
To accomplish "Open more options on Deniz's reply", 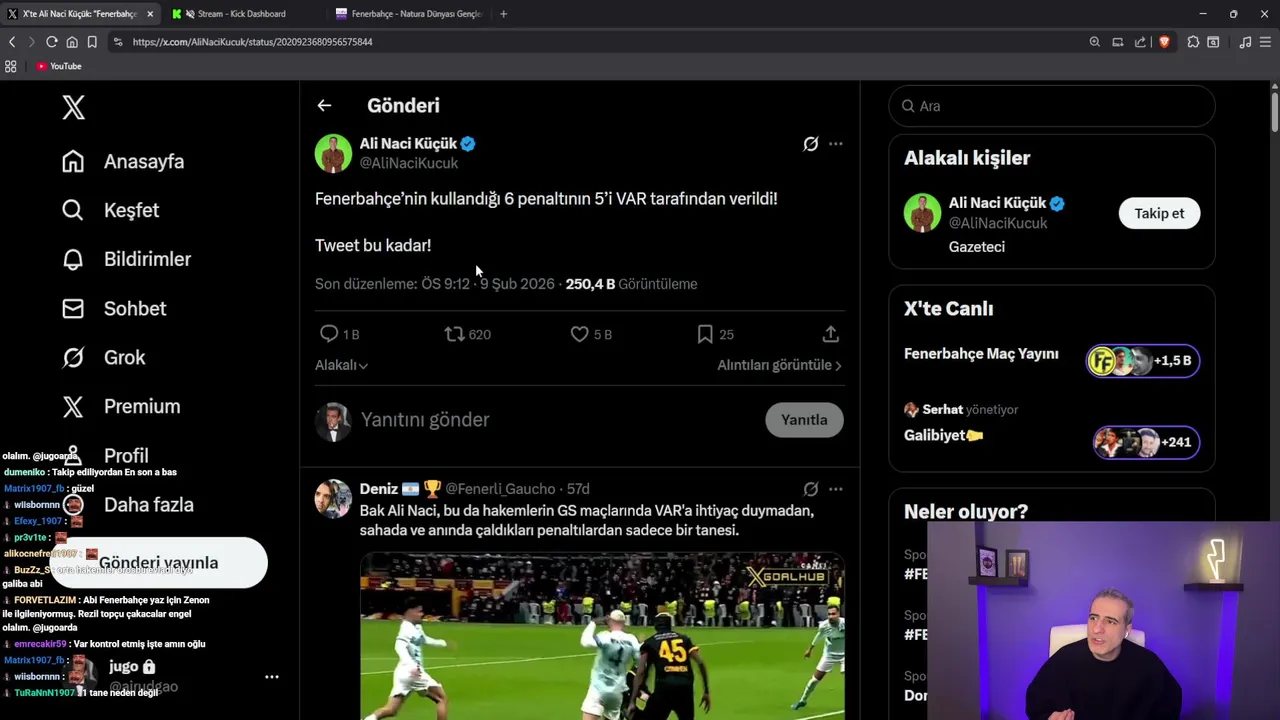I will pos(836,489).
